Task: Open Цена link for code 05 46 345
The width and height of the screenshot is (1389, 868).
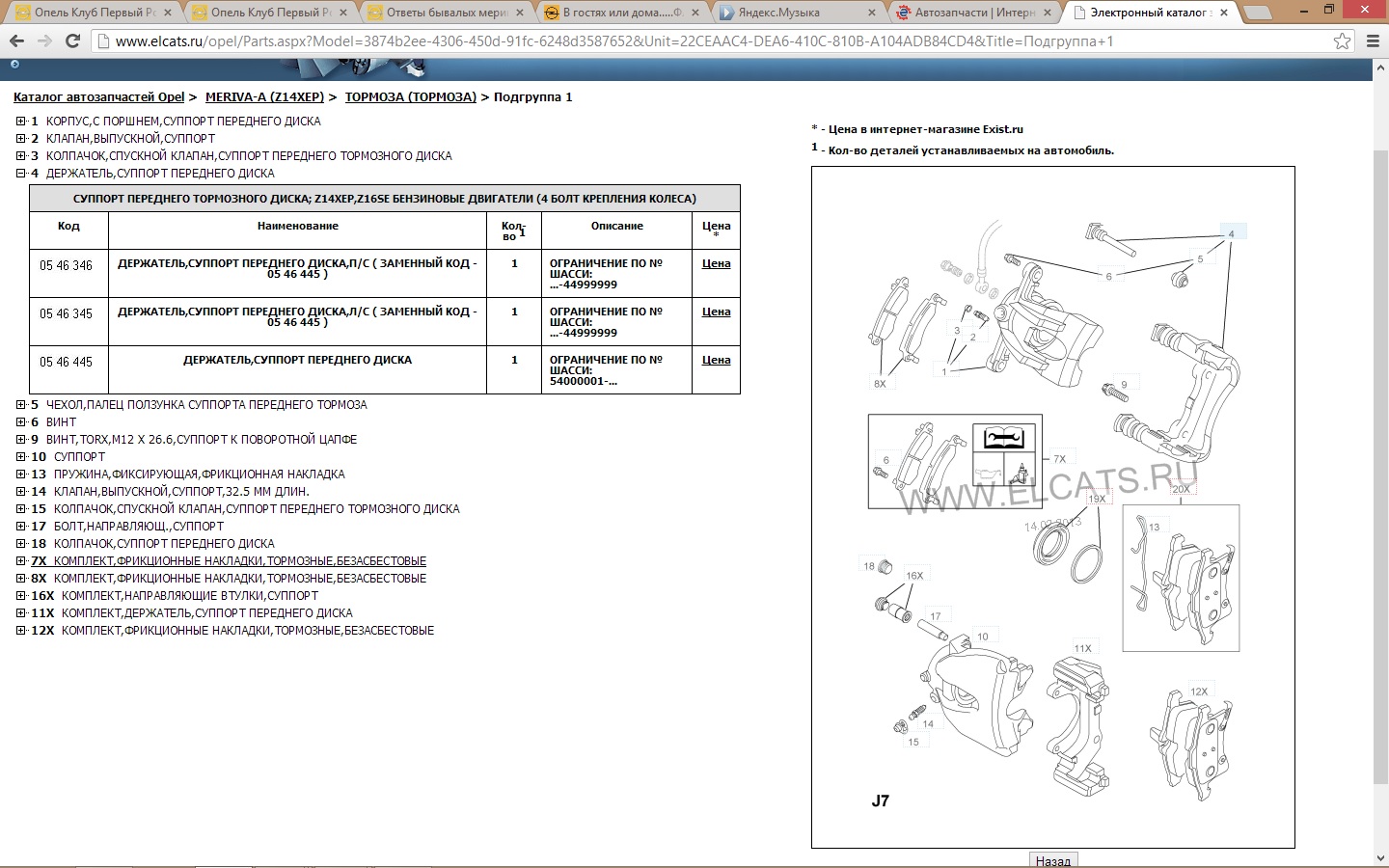Action: (716, 312)
